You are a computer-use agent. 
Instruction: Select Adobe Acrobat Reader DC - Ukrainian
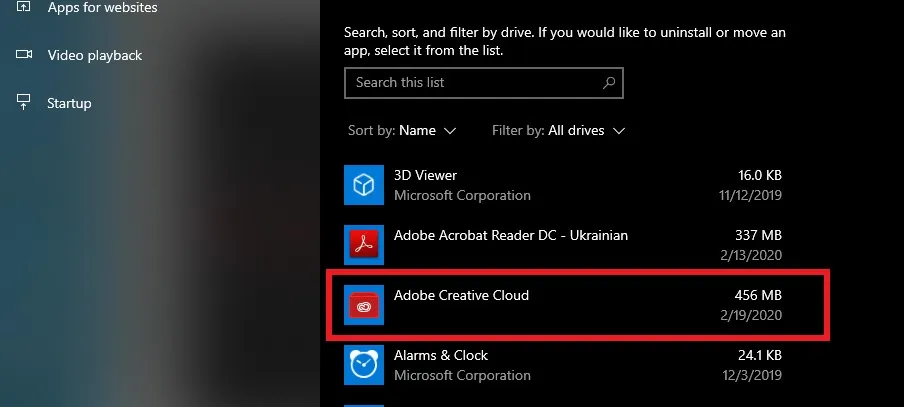[x=563, y=245]
